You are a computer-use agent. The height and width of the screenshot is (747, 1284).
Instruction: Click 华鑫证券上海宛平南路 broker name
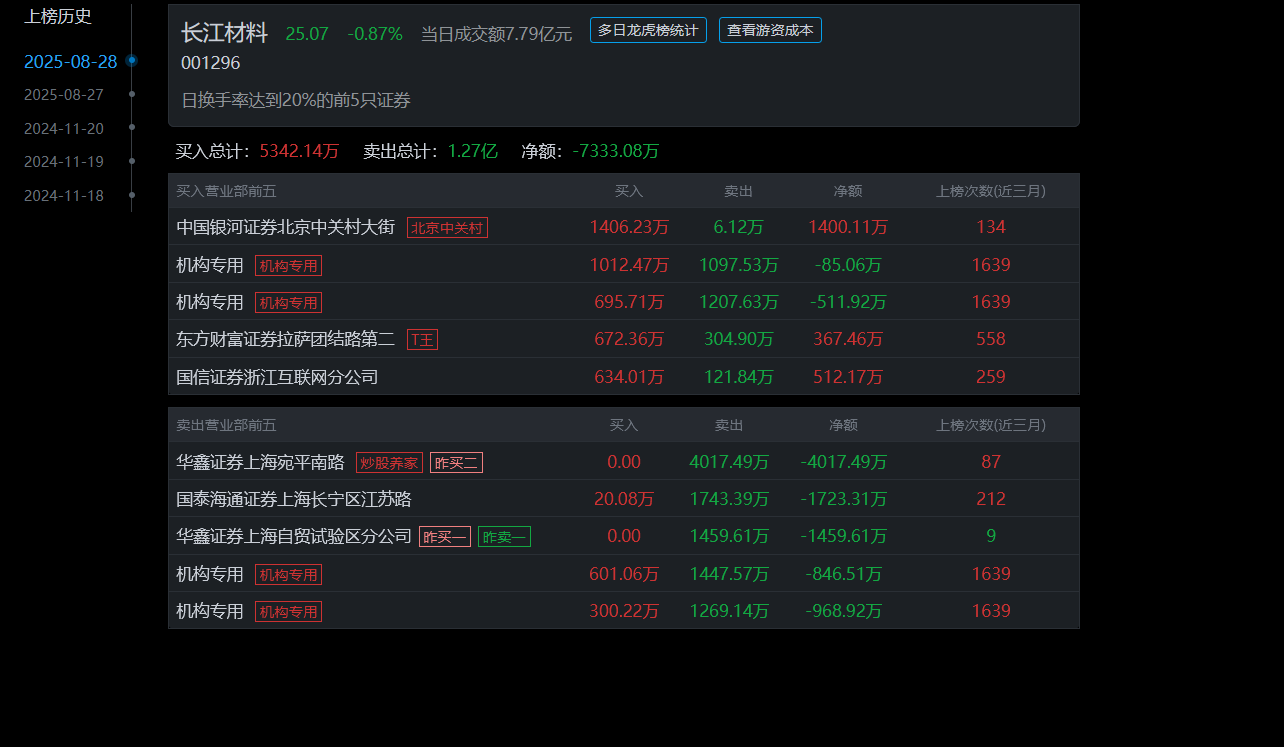coord(260,462)
